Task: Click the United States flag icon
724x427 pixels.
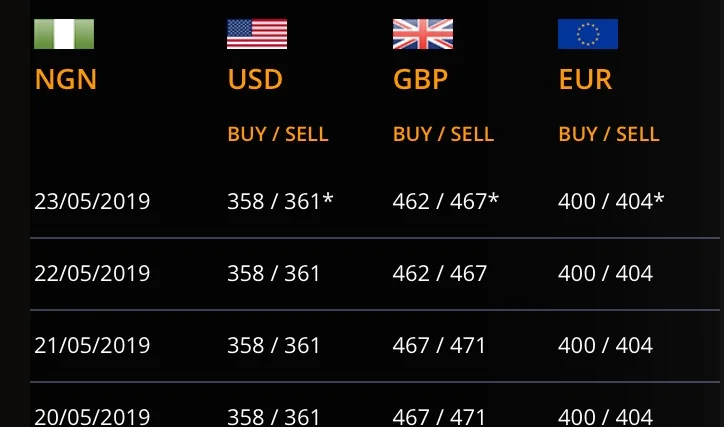Action: pyautogui.click(x=257, y=34)
